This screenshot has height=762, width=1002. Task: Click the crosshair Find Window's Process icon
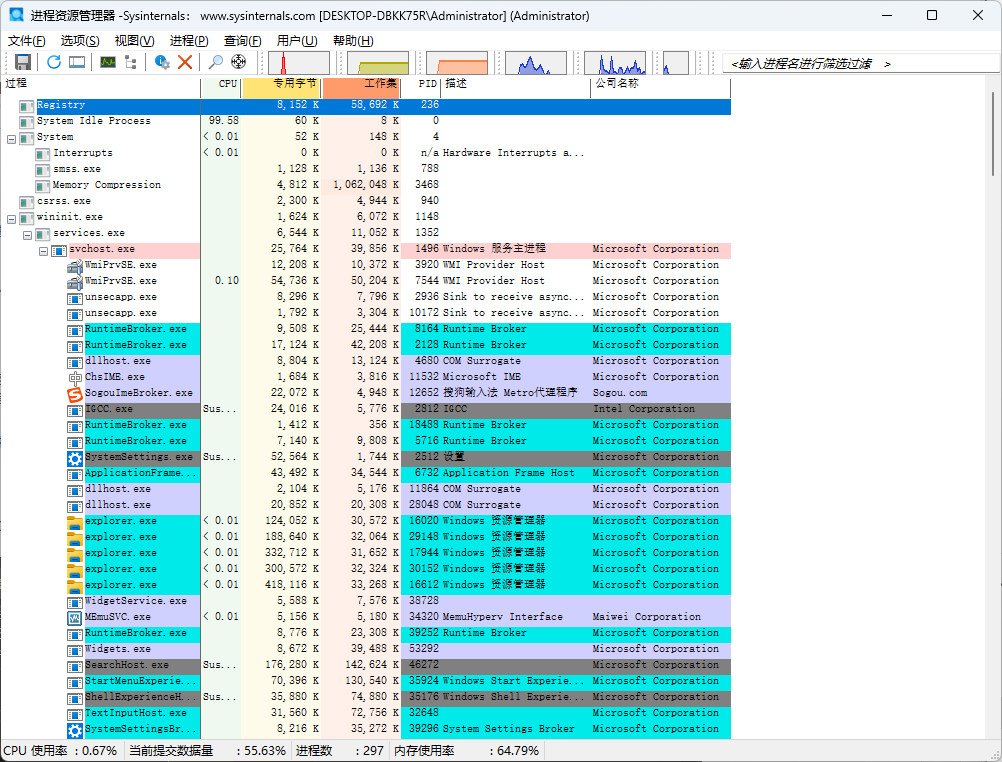tap(238, 62)
